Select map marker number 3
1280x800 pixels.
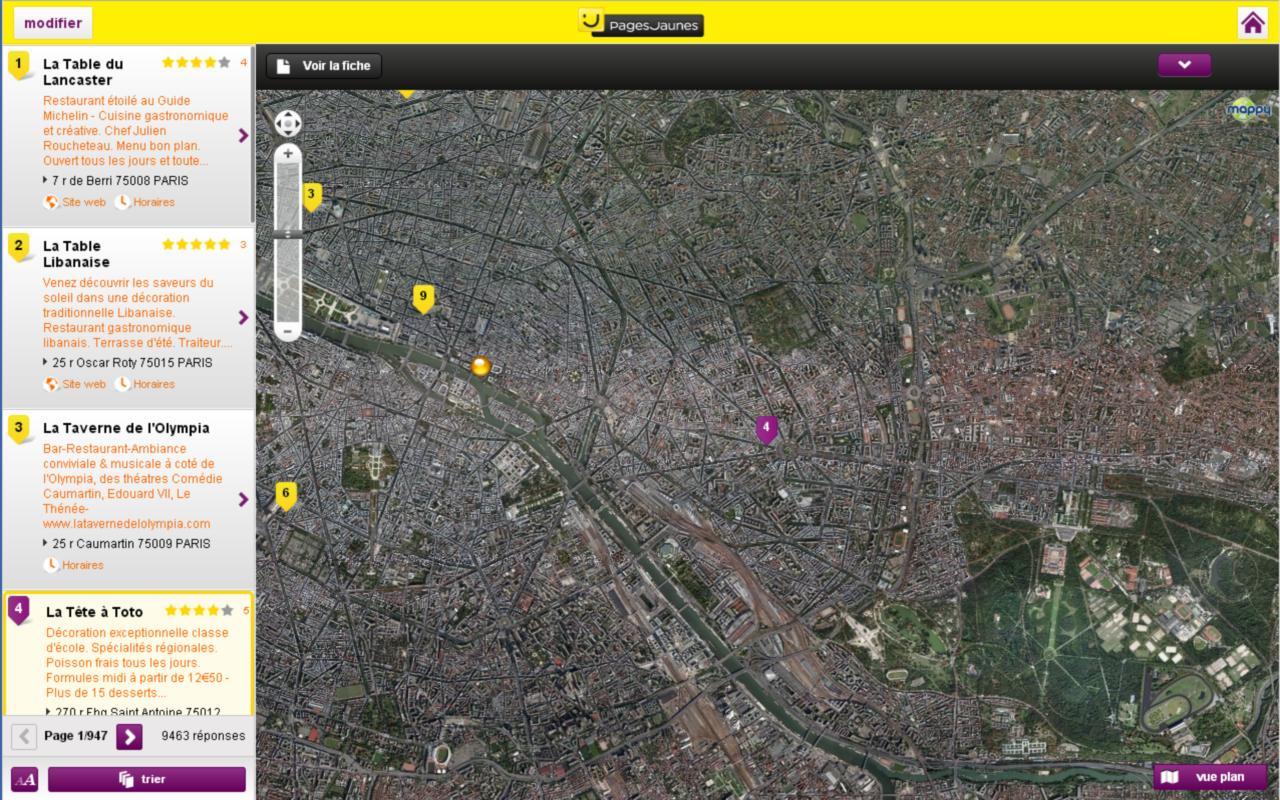pos(312,196)
